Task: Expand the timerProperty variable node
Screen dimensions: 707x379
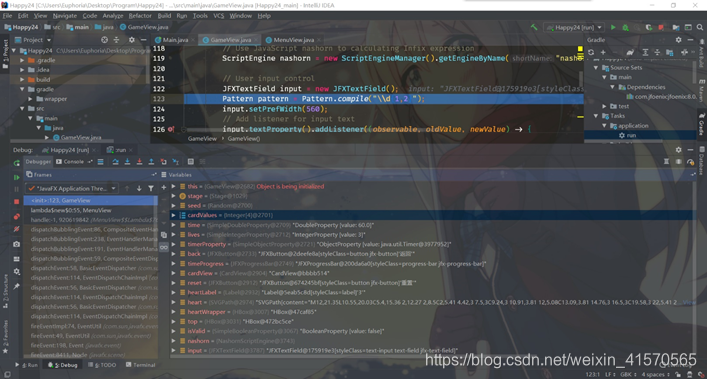Action: pos(174,244)
